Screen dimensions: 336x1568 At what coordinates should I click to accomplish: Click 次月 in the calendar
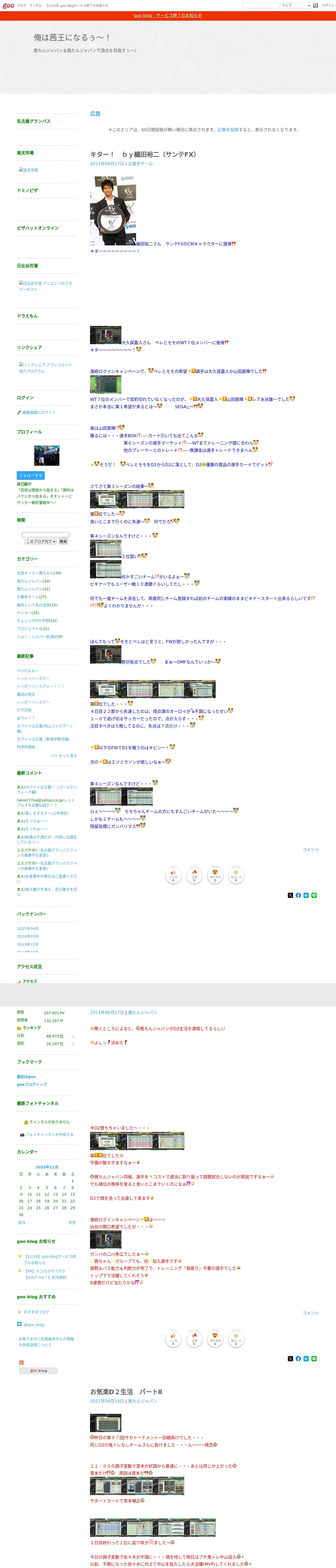pyautogui.click(x=72, y=1222)
